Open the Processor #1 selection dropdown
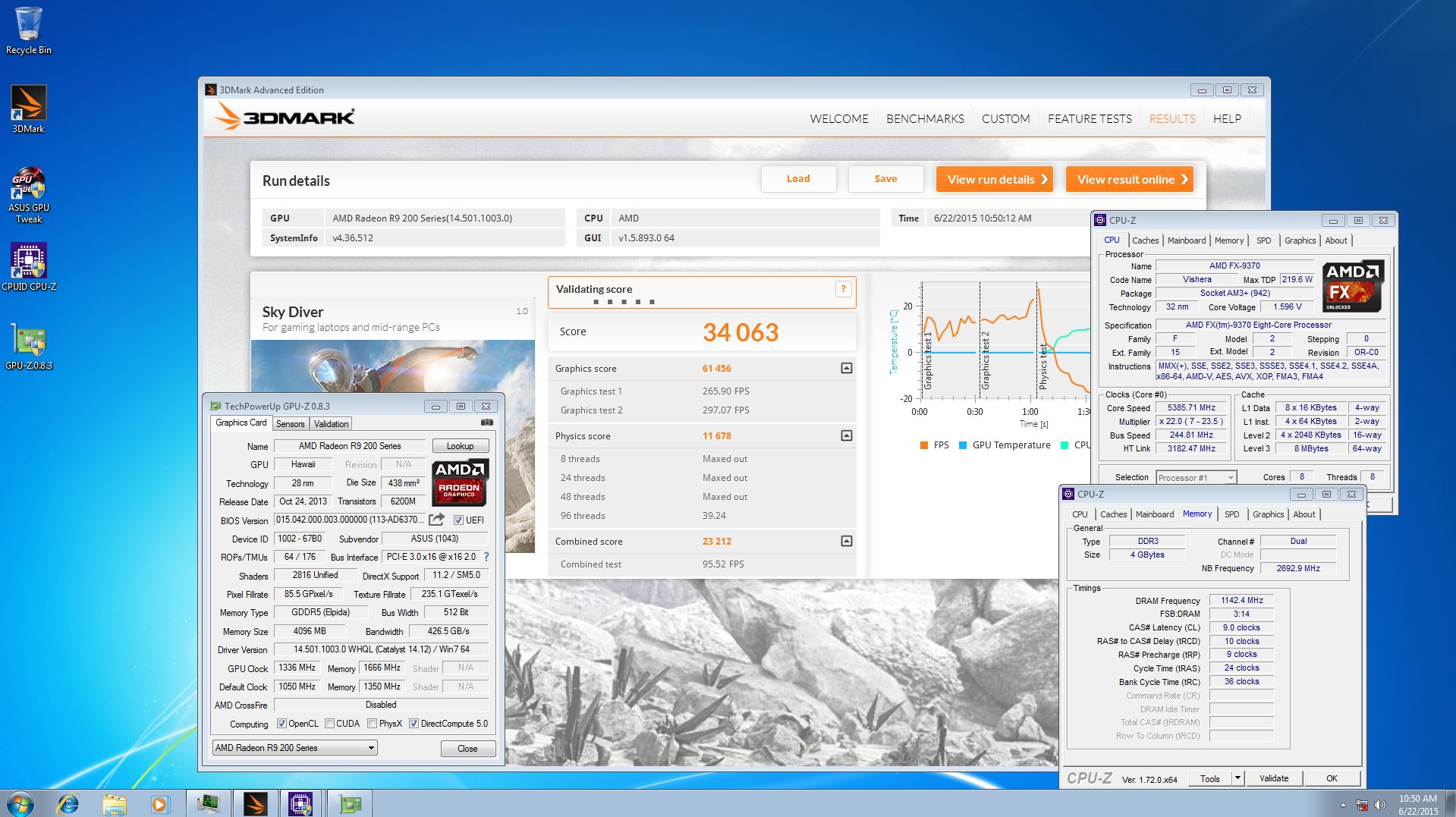The image size is (1456, 817). pos(1196,477)
